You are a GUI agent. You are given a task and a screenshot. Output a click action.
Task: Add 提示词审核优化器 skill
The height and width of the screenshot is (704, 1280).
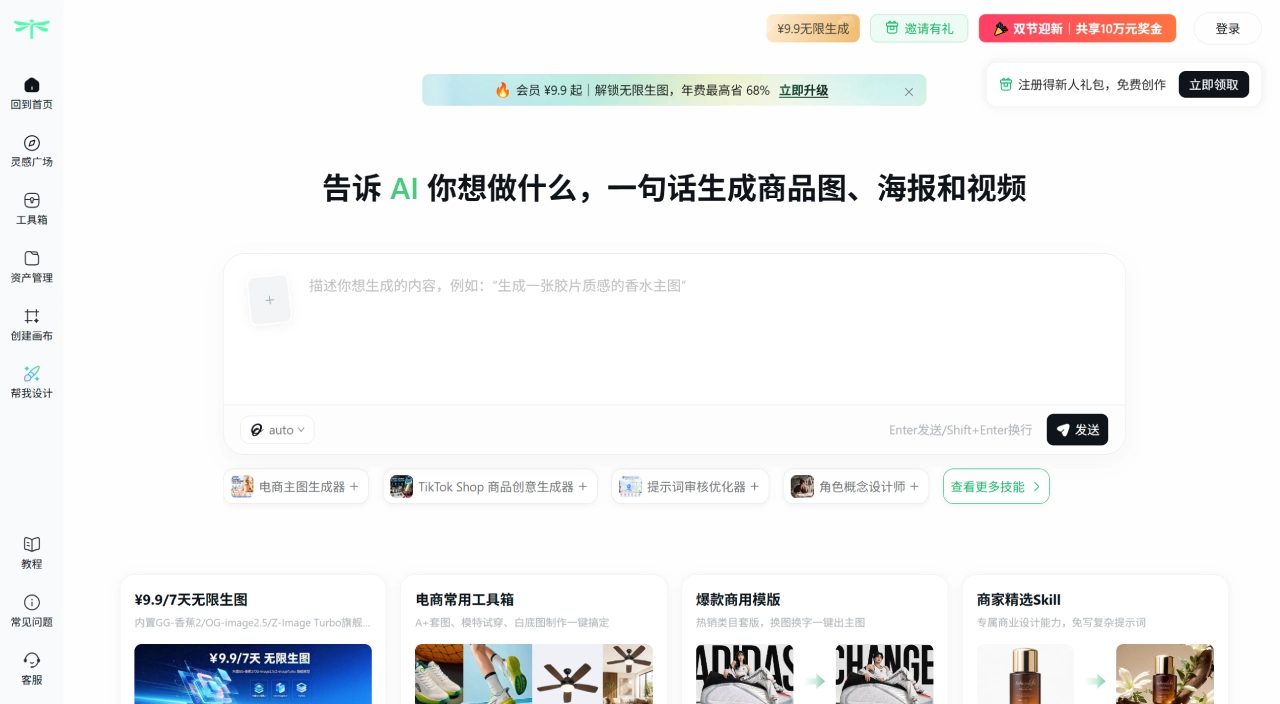click(x=691, y=486)
